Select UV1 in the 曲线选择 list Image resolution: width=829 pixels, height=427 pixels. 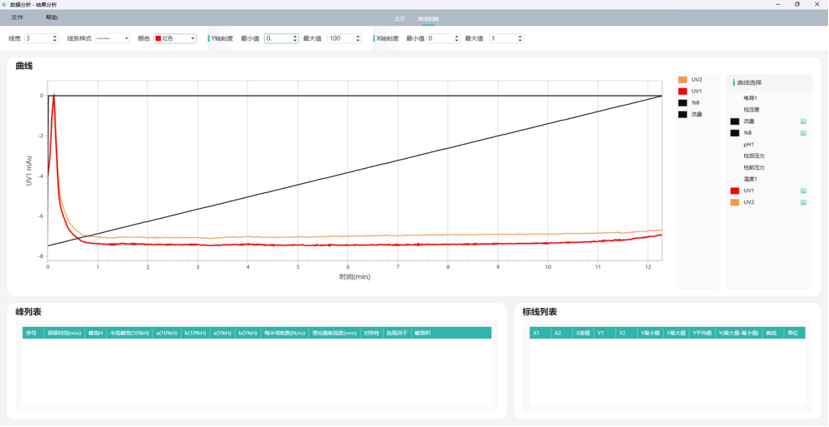749,191
